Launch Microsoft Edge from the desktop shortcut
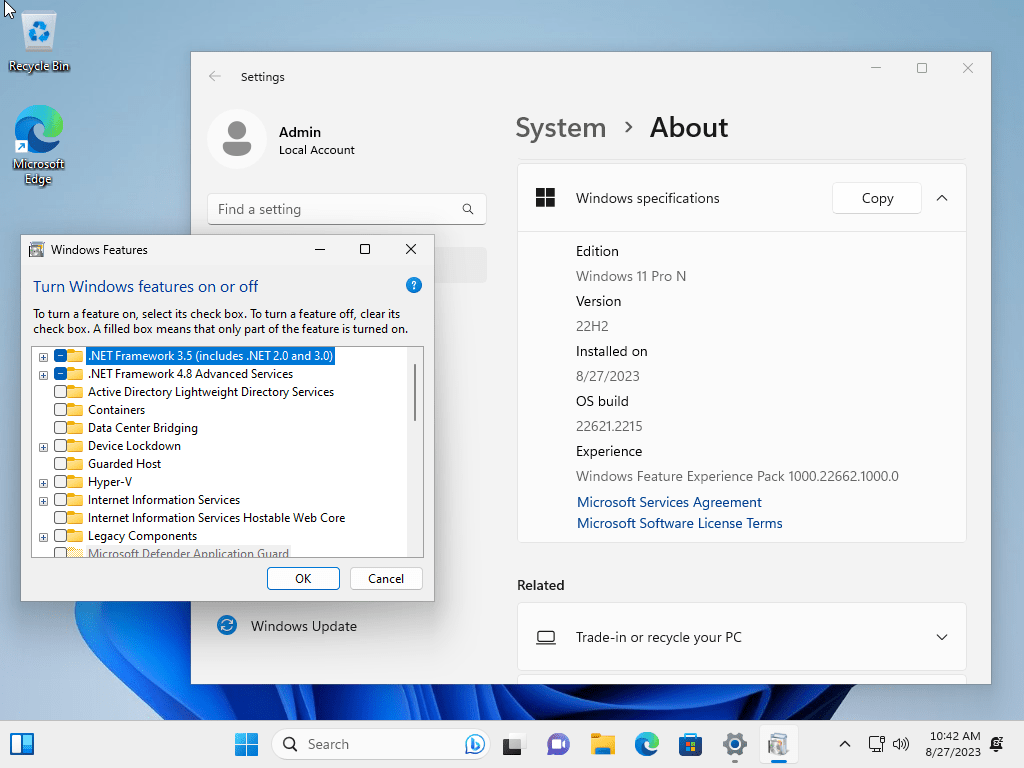 click(39, 145)
